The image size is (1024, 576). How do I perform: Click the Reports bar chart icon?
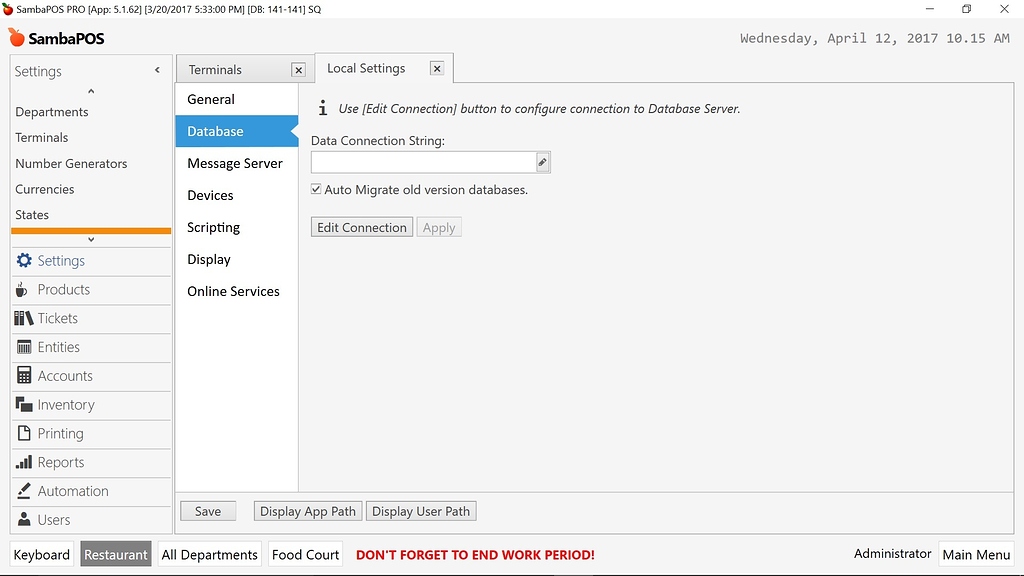pyautogui.click(x=23, y=462)
